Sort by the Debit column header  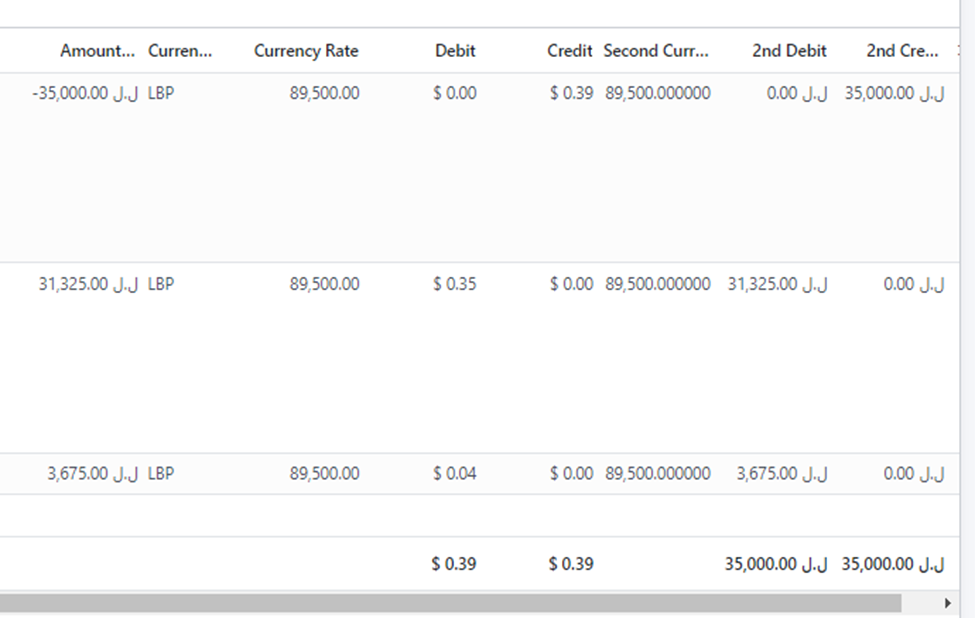click(x=455, y=51)
